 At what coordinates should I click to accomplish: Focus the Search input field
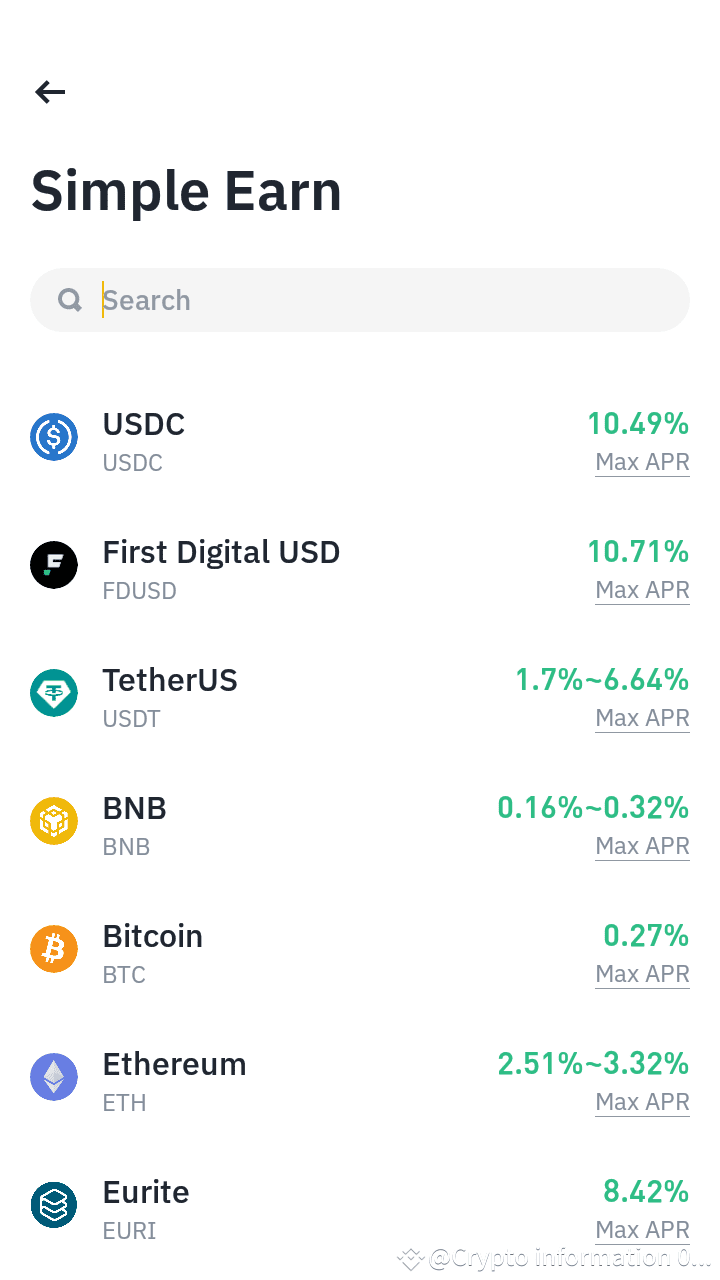point(360,300)
